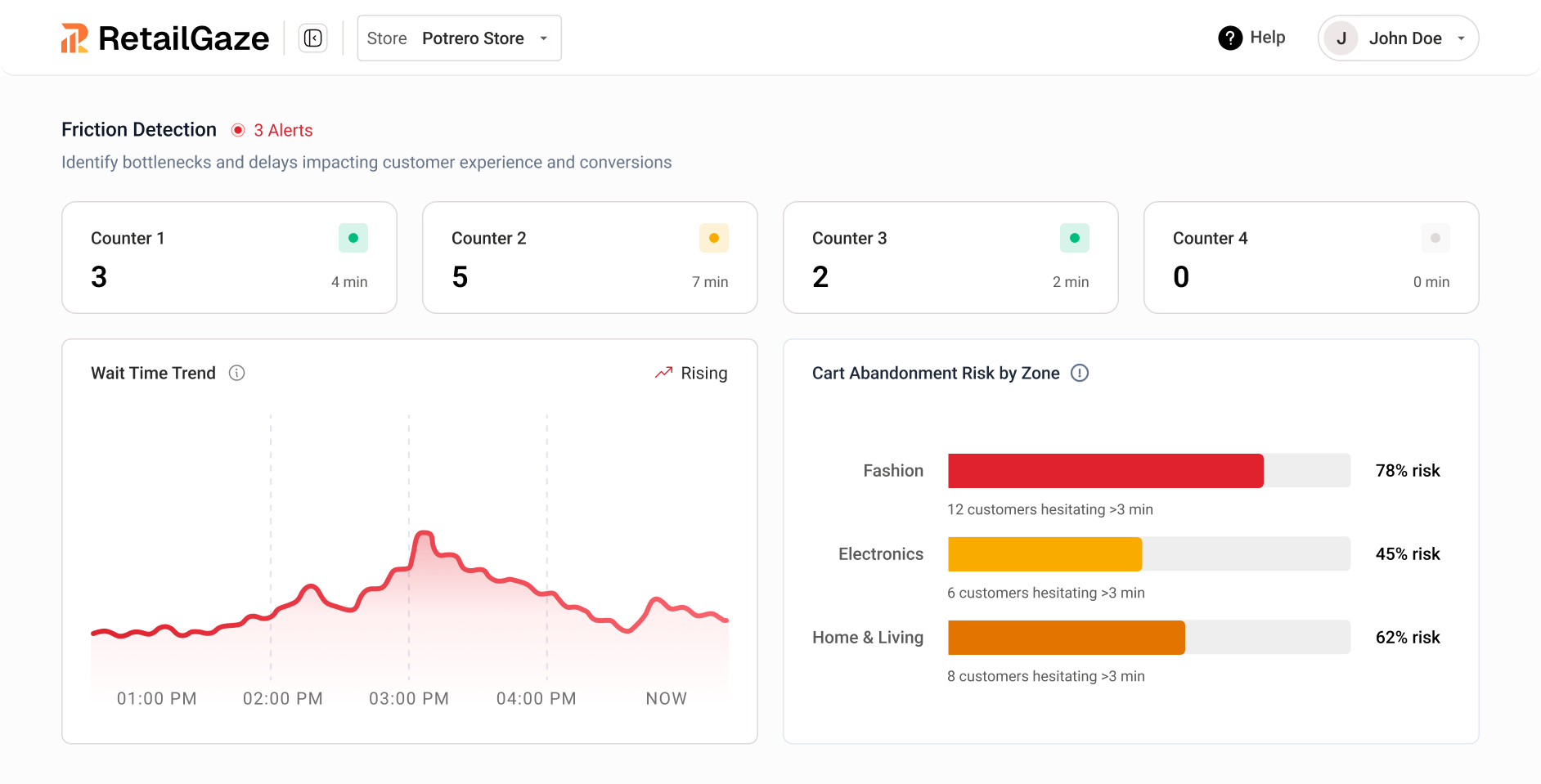
Task: Click the Fashion zone label
Action: pyautogui.click(x=893, y=471)
